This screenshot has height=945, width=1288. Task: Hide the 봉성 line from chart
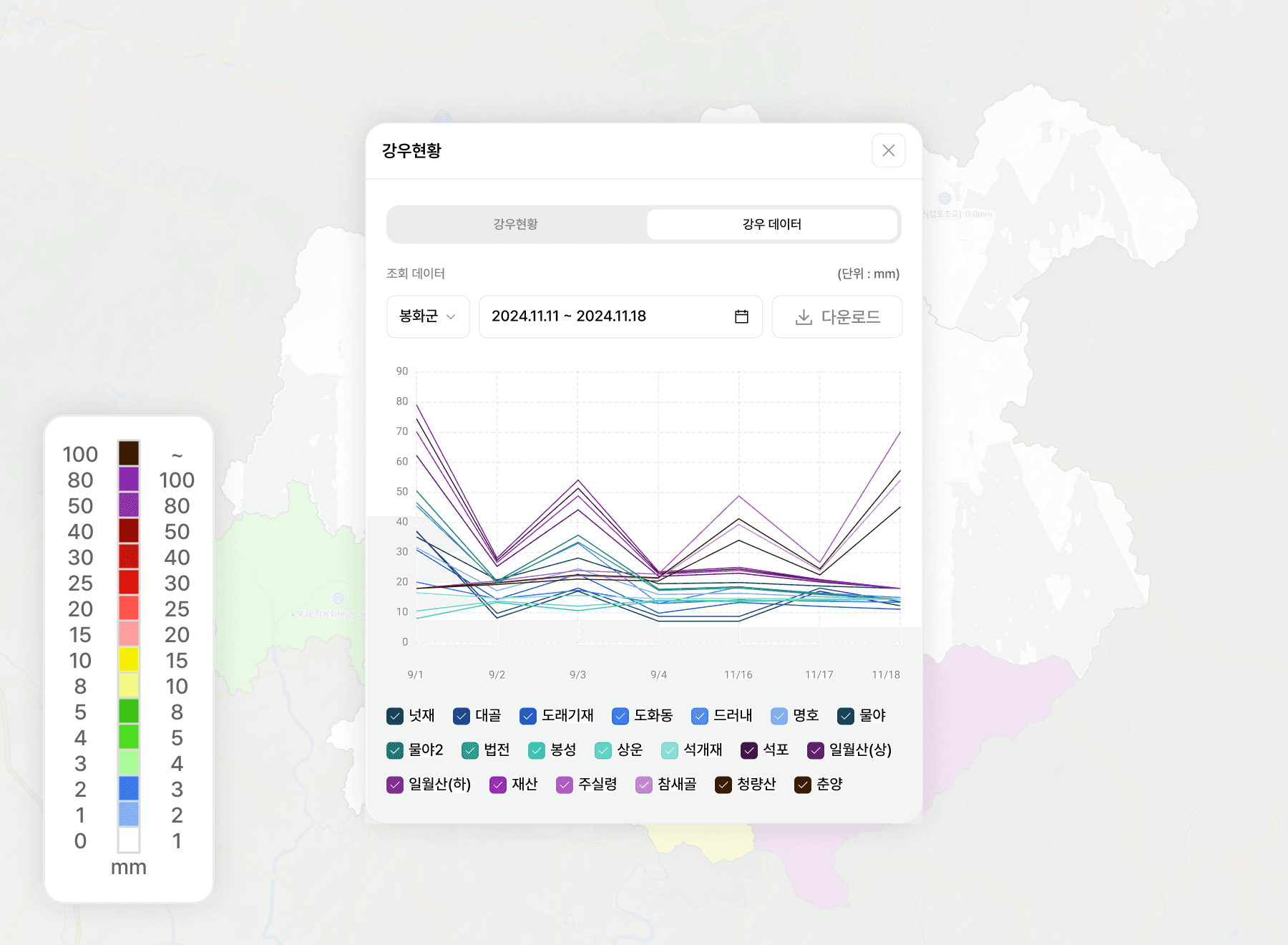point(537,750)
